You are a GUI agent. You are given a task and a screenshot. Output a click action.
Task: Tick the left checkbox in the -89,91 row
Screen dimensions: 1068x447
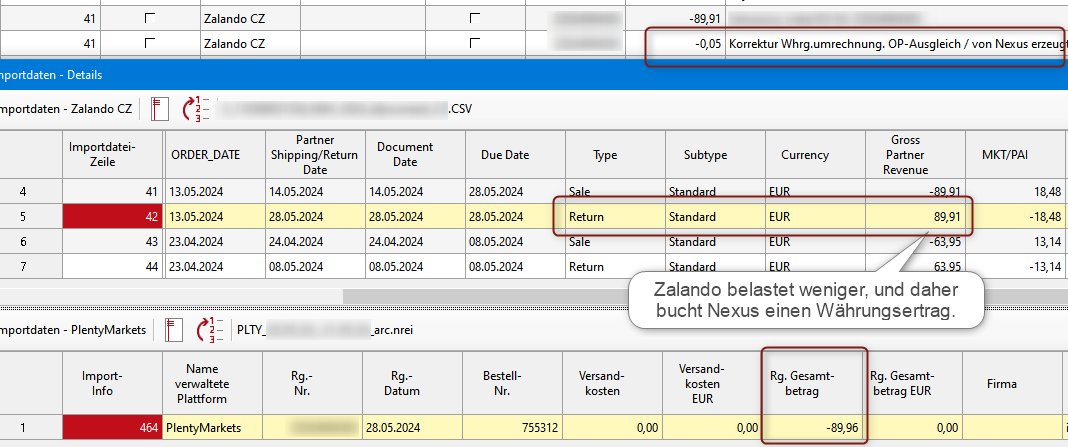[x=150, y=18]
